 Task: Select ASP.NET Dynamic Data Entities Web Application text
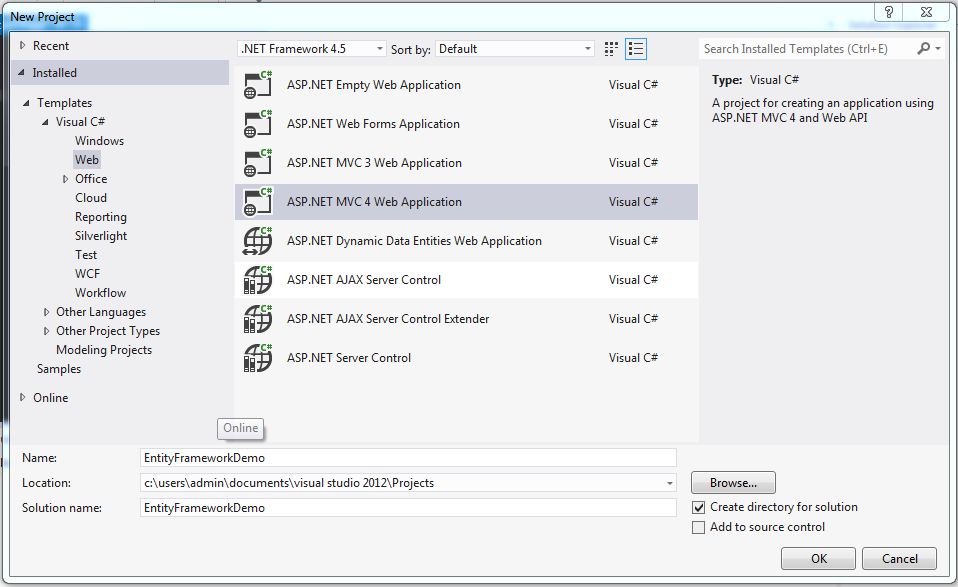click(414, 241)
